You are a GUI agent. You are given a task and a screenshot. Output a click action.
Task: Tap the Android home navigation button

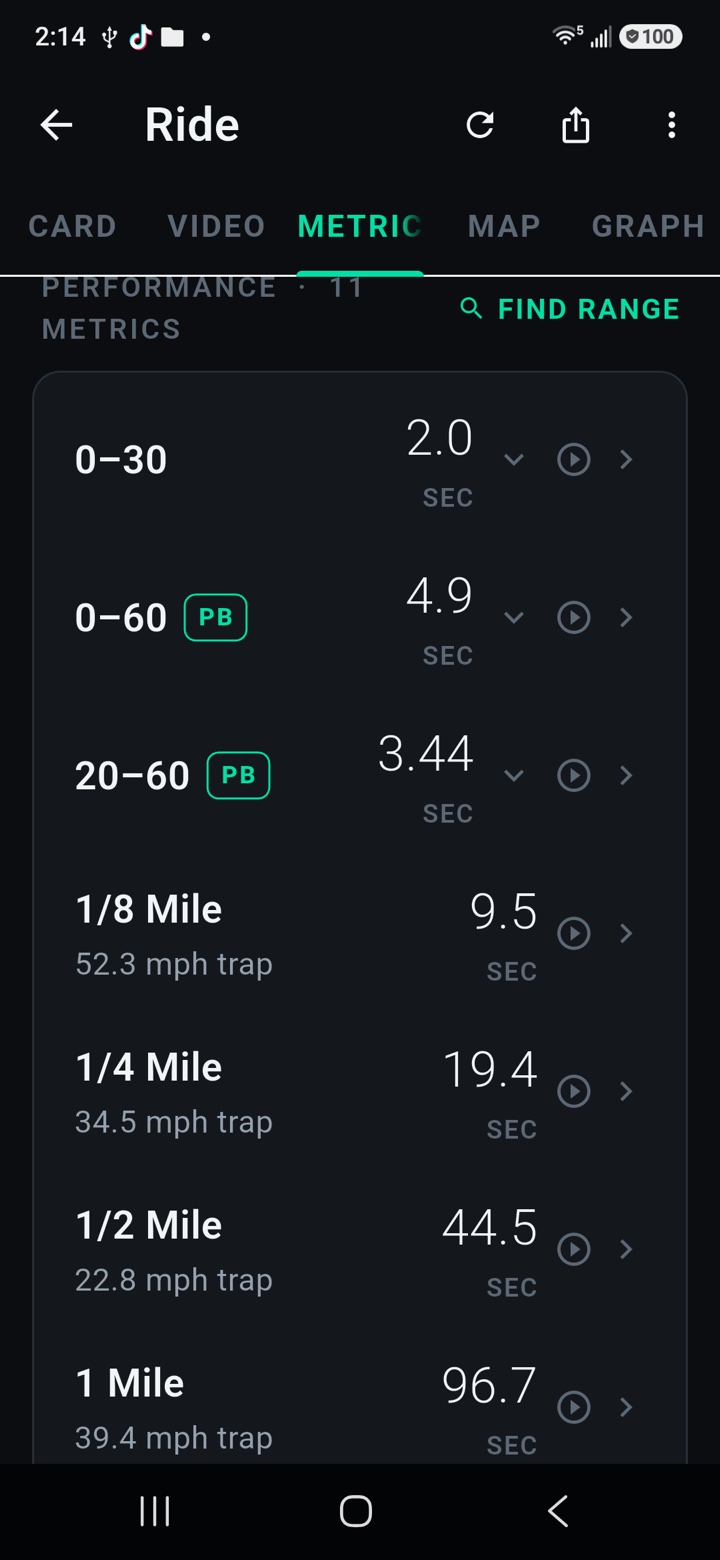(356, 1511)
